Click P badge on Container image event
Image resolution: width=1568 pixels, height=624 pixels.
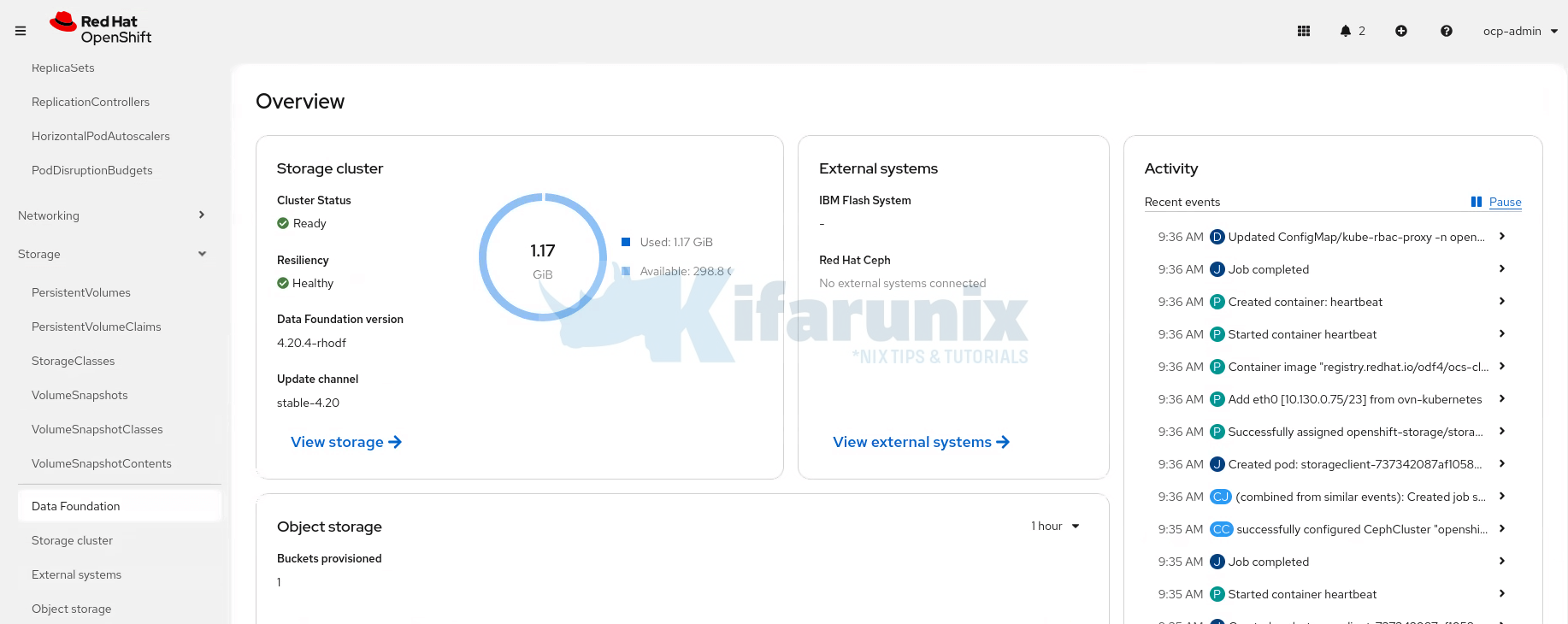(x=1217, y=367)
